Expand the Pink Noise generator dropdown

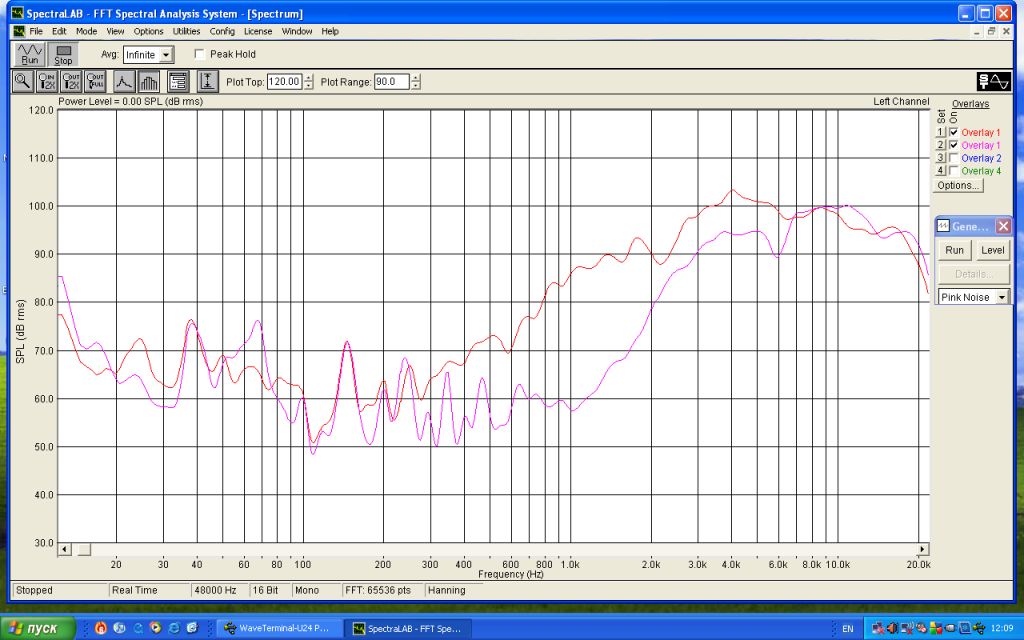pyautogui.click(x=1002, y=298)
